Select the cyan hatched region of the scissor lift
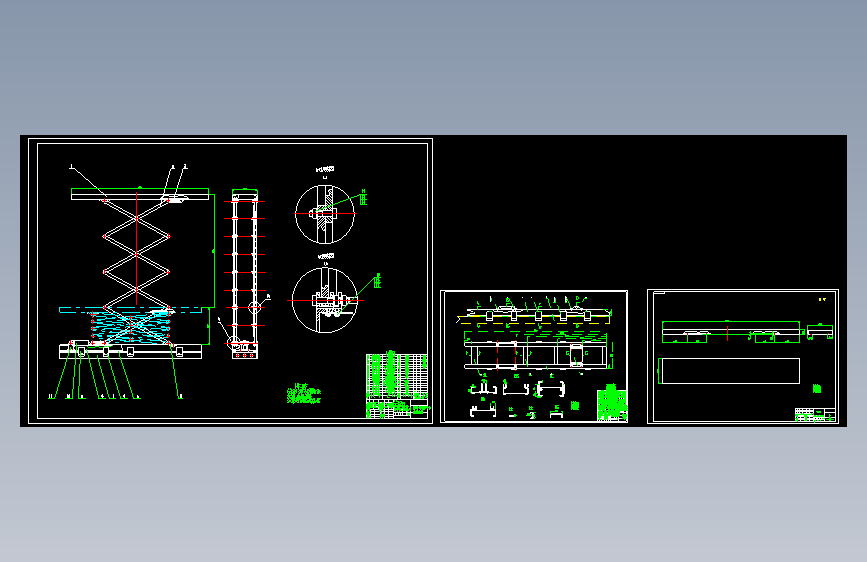The width and height of the screenshot is (867, 562). coord(131,327)
